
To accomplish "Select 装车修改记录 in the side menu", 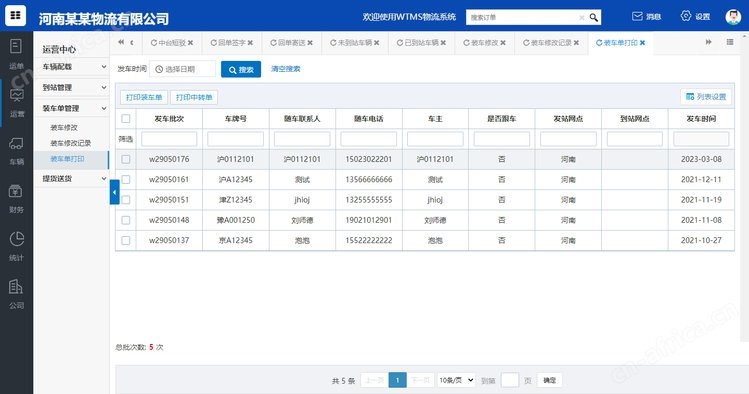I will [71, 143].
